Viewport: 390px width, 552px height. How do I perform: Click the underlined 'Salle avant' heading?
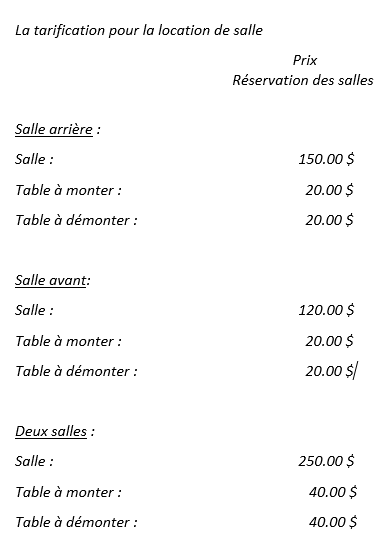[50, 281]
